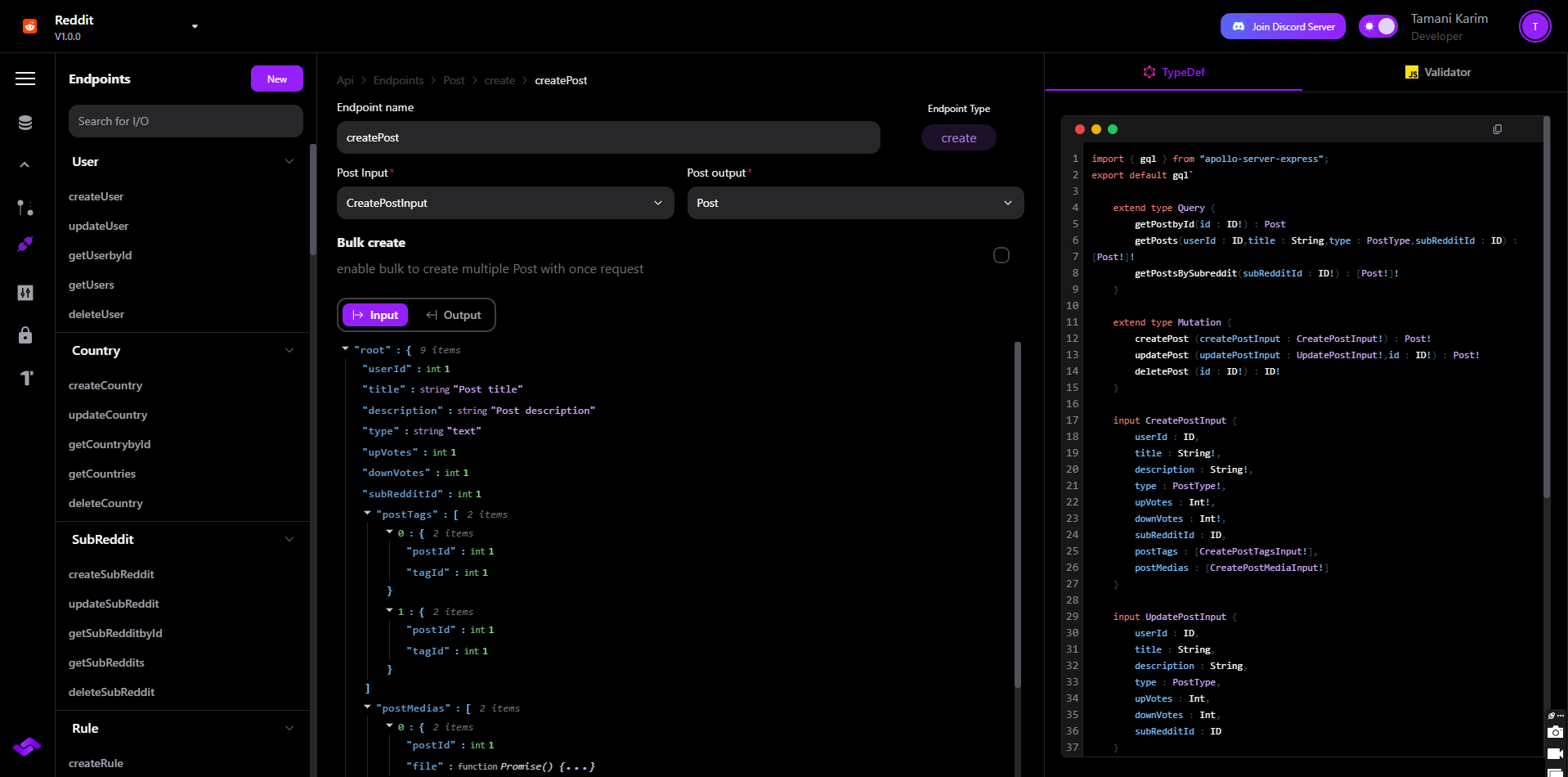Collapse the SubReddit endpoints group
This screenshot has width=1568, height=777.
(x=289, y=539)
